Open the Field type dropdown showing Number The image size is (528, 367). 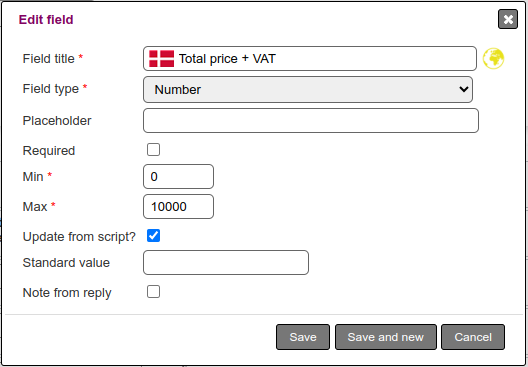(x=308, y=90)
